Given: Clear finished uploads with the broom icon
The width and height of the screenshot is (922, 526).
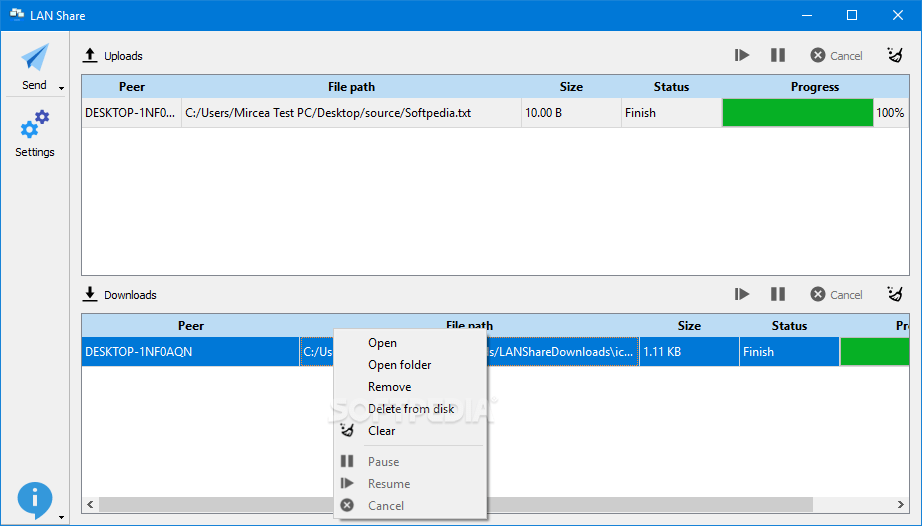Looking at the screenshot, I should (x=895, y=55).
